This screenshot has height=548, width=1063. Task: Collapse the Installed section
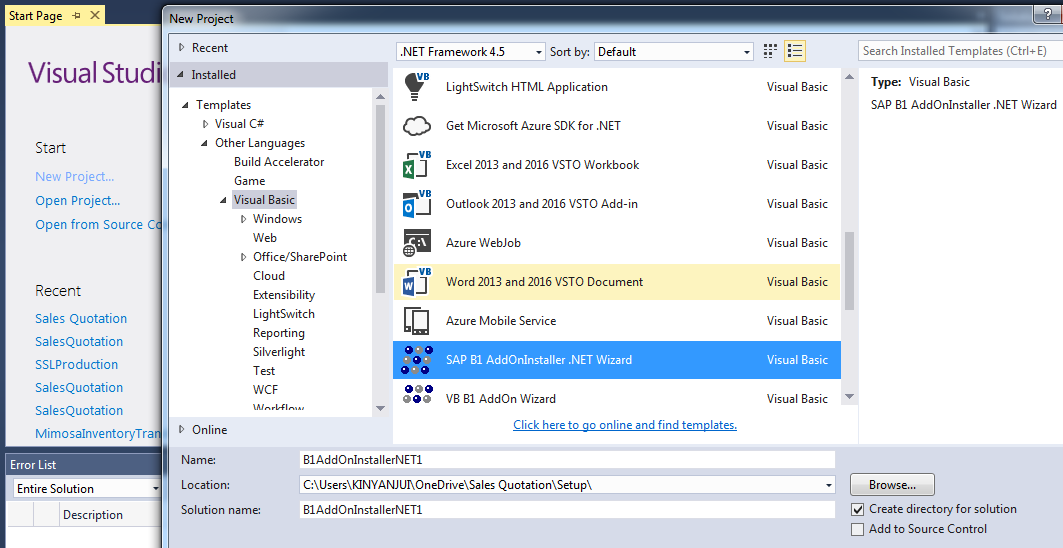pyautogui.click(x=180, y=75)
